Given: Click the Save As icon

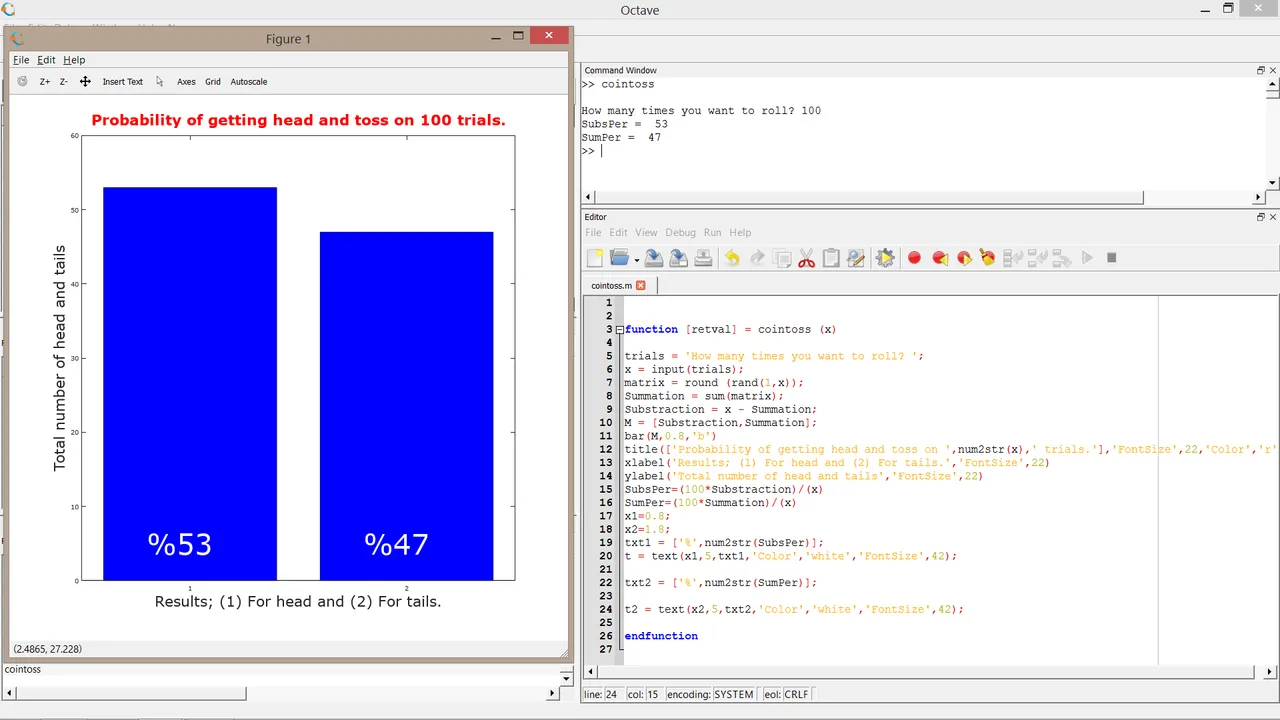Looking at the screenshot, I should click(x=678, y=258).
